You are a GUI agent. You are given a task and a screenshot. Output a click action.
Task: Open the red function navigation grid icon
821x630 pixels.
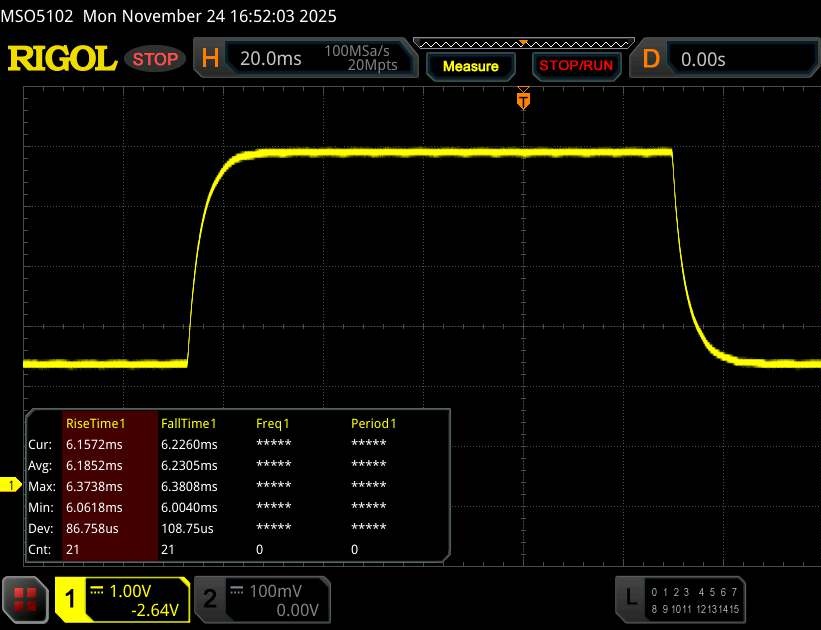pyautogui.click(x=27, y=599)
